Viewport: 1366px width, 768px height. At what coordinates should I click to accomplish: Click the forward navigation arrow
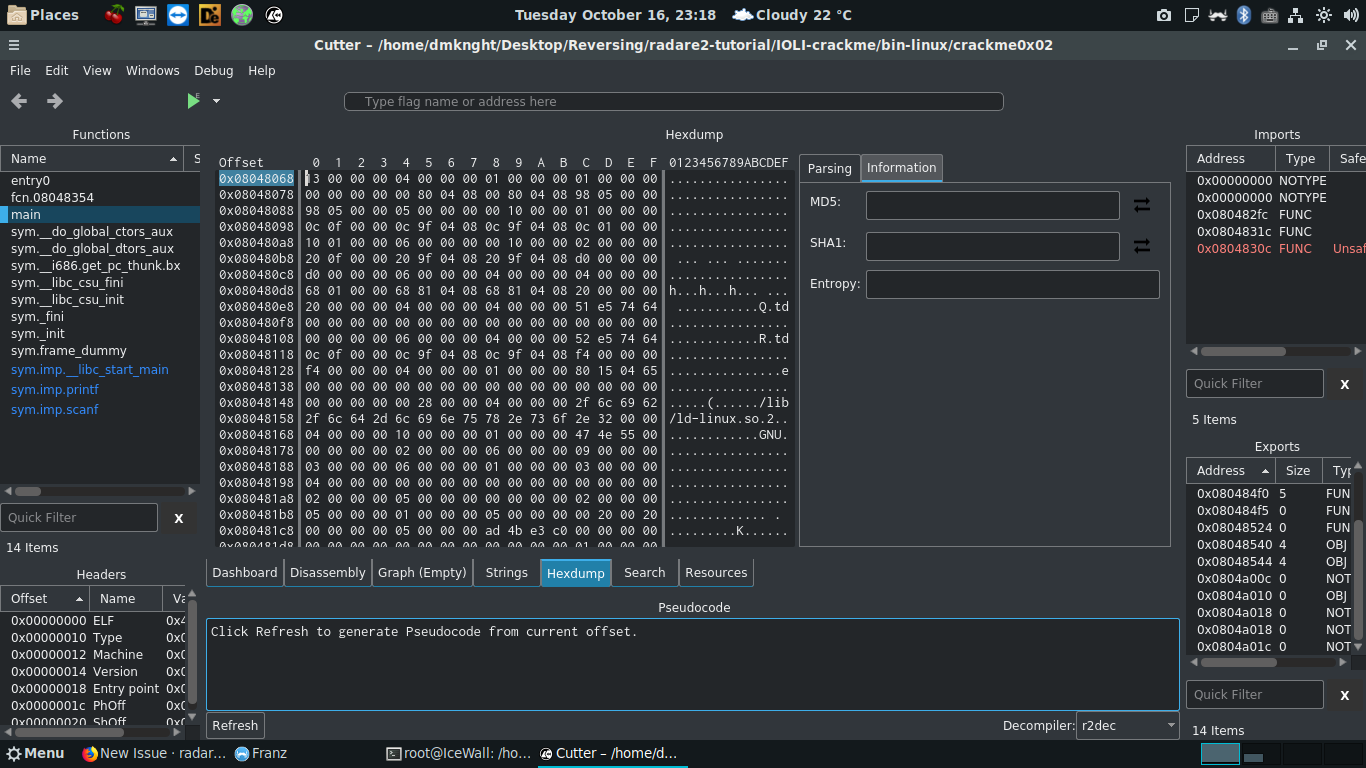[x=54, y=101]
